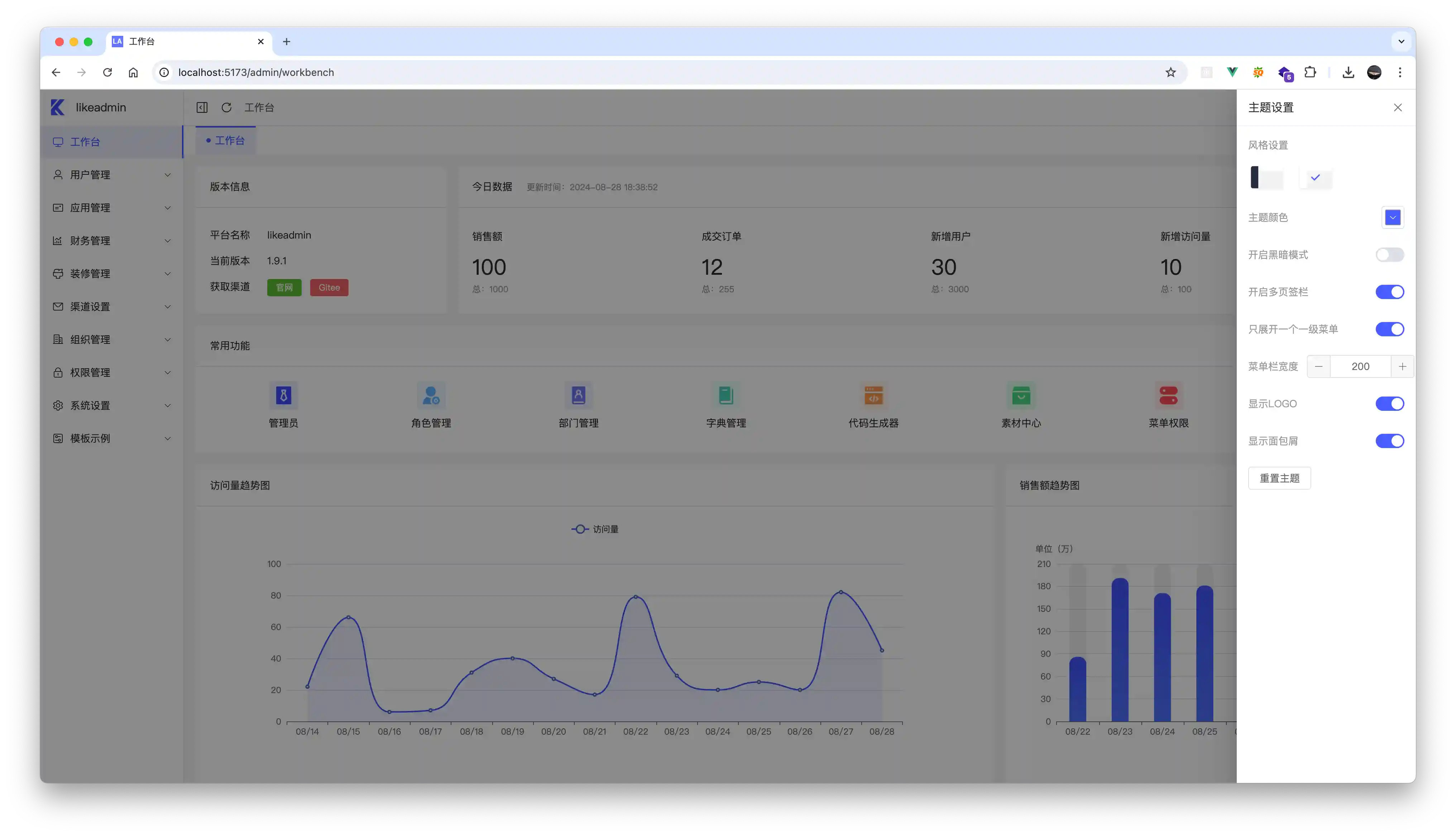This screenshot has width=1456, height=836.
Task: Turn off the 显示LOGO switch
Action: 1389,404
